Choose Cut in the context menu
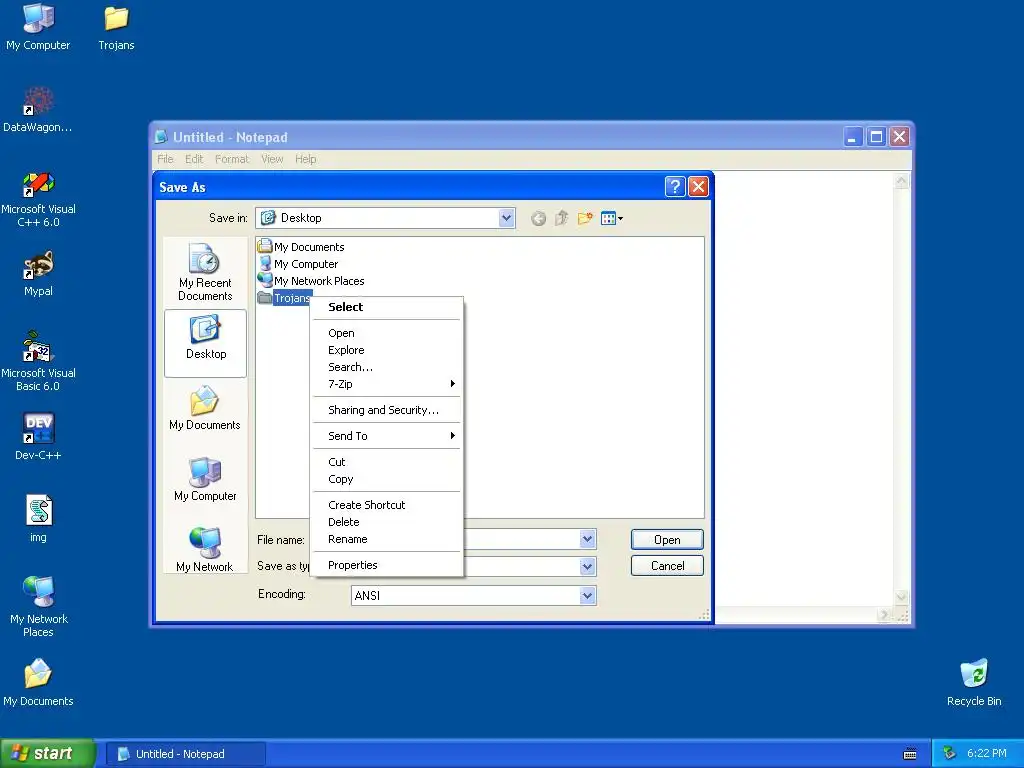 click(x=387, y=462)
